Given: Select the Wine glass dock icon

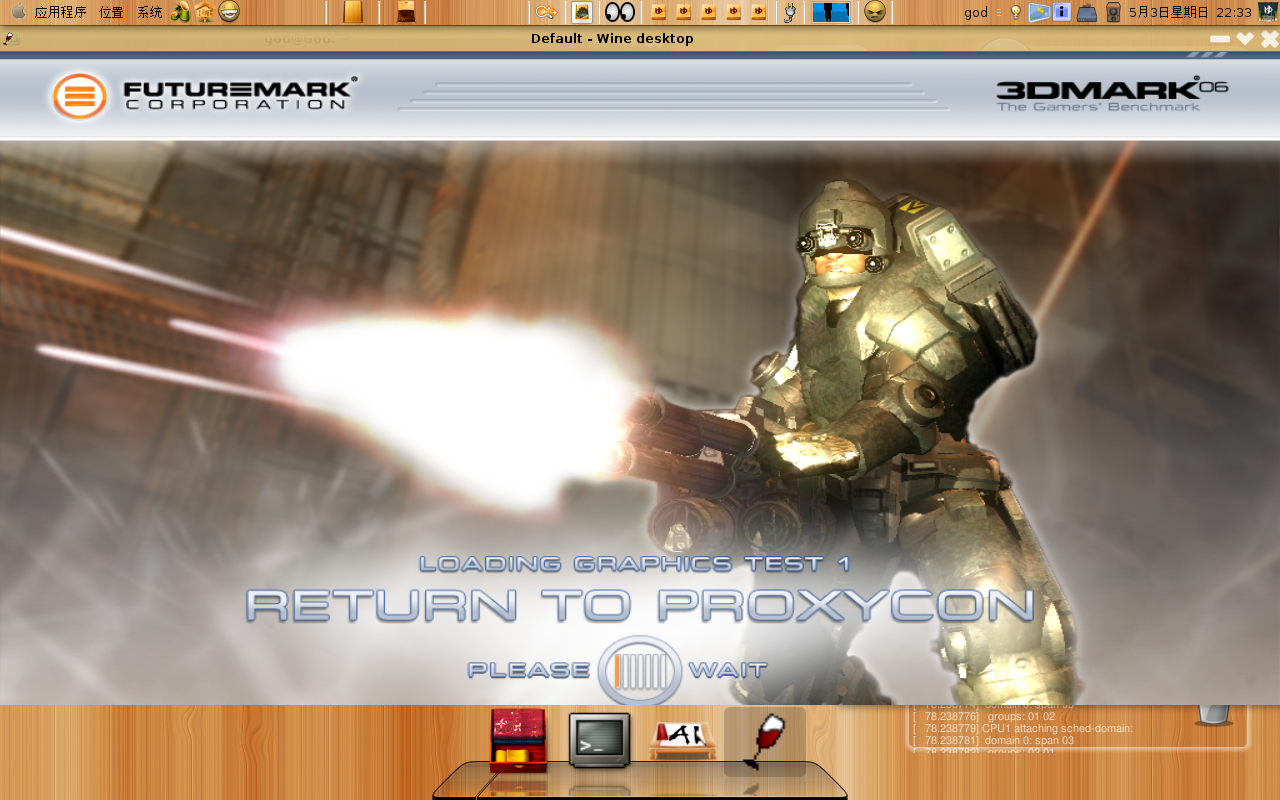Looking at the screenshot, I should (x=765, y=742).
